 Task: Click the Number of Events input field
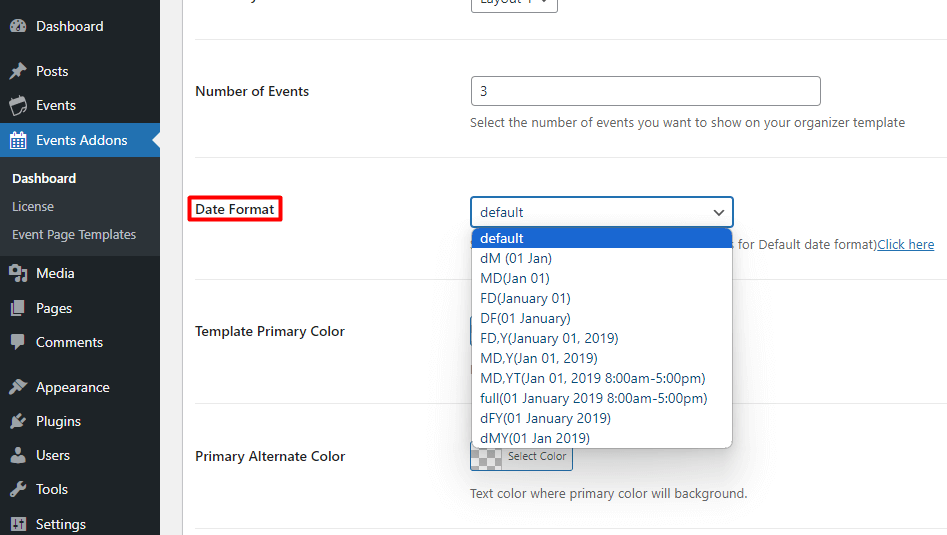(645, 91)
